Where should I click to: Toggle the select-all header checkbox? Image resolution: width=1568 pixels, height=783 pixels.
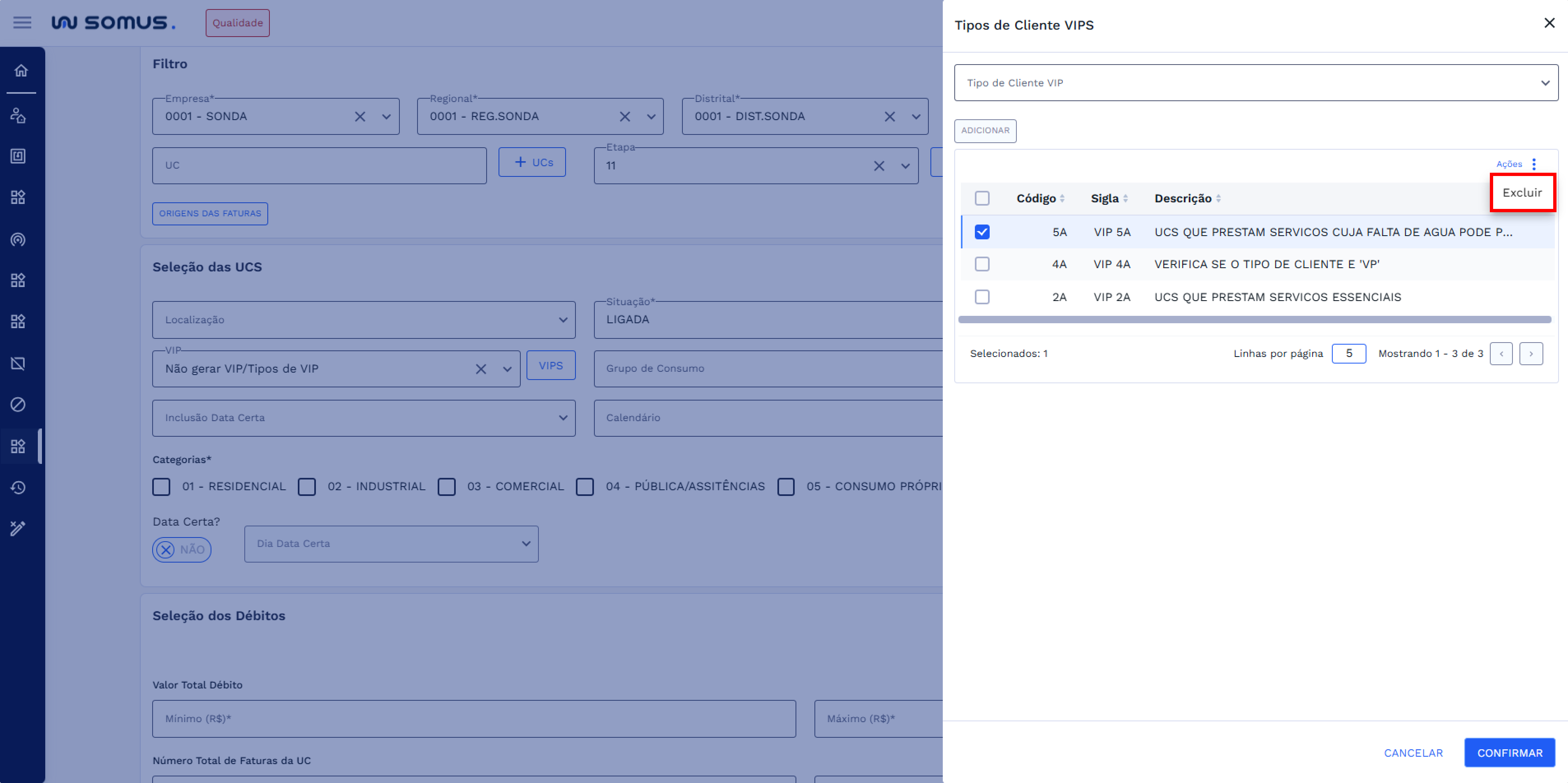click(982, 198)
